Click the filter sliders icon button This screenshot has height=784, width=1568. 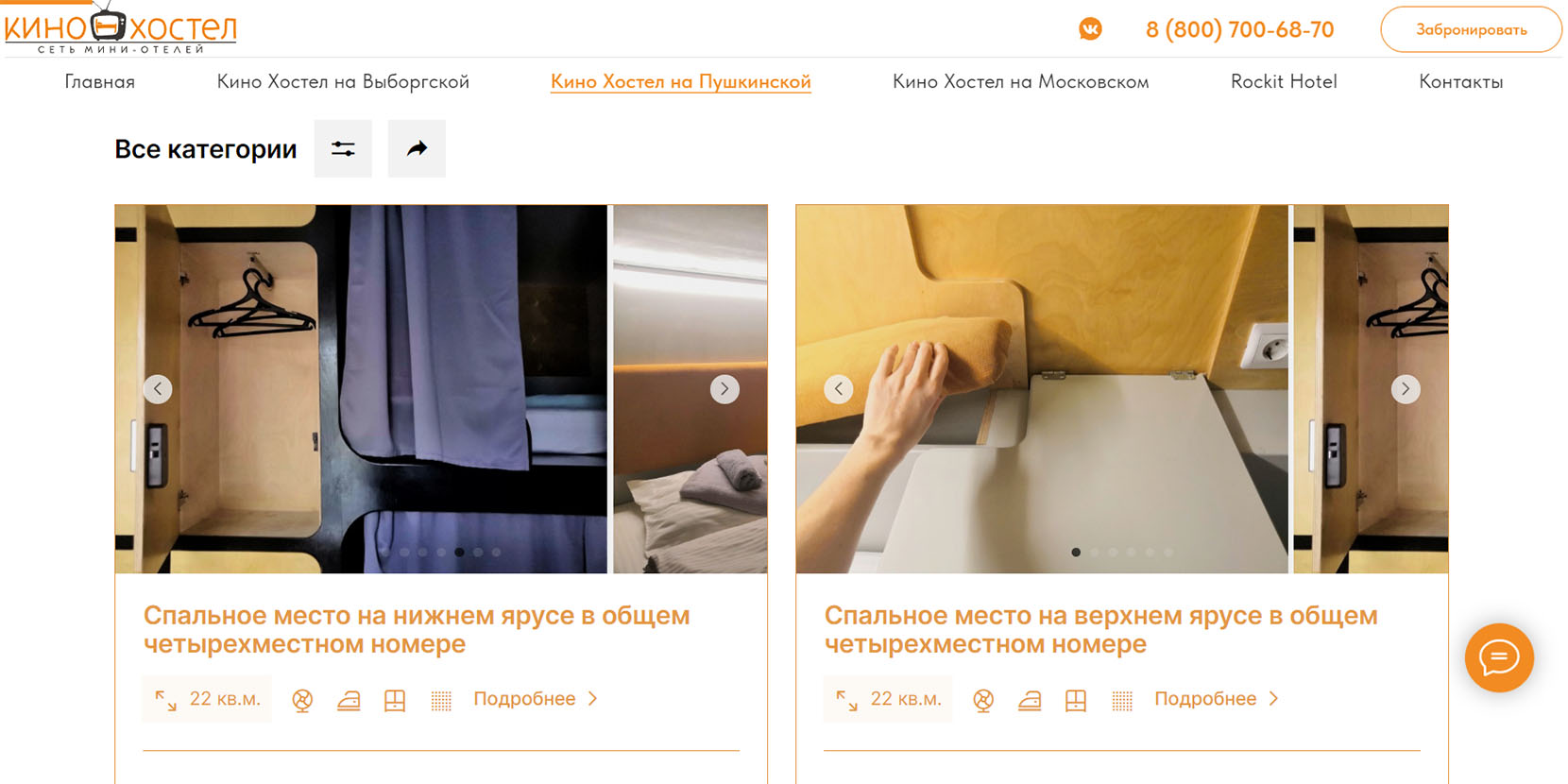click(x=343, y=148)
